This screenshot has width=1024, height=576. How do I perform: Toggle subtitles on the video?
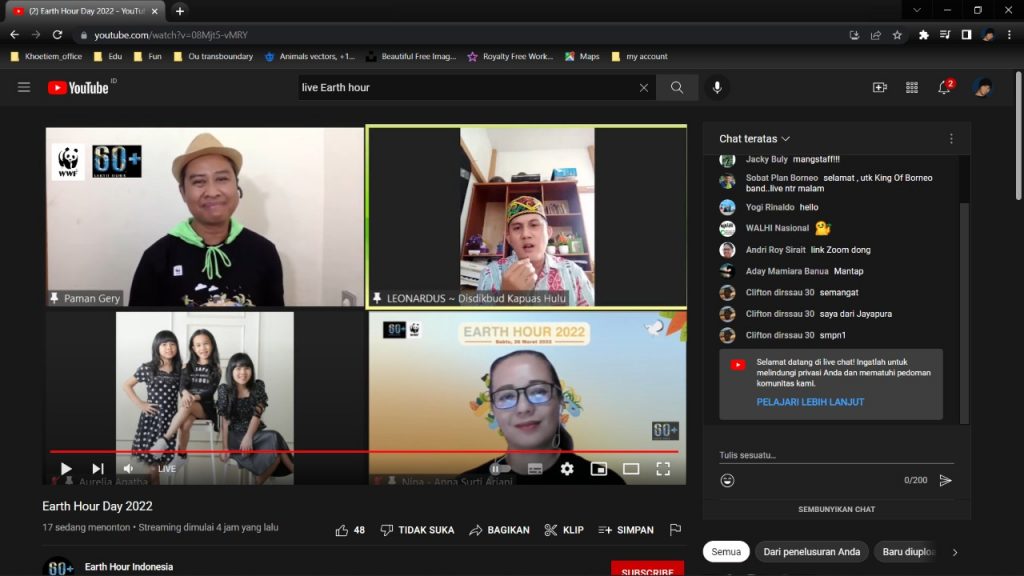[x=535, y=468]
